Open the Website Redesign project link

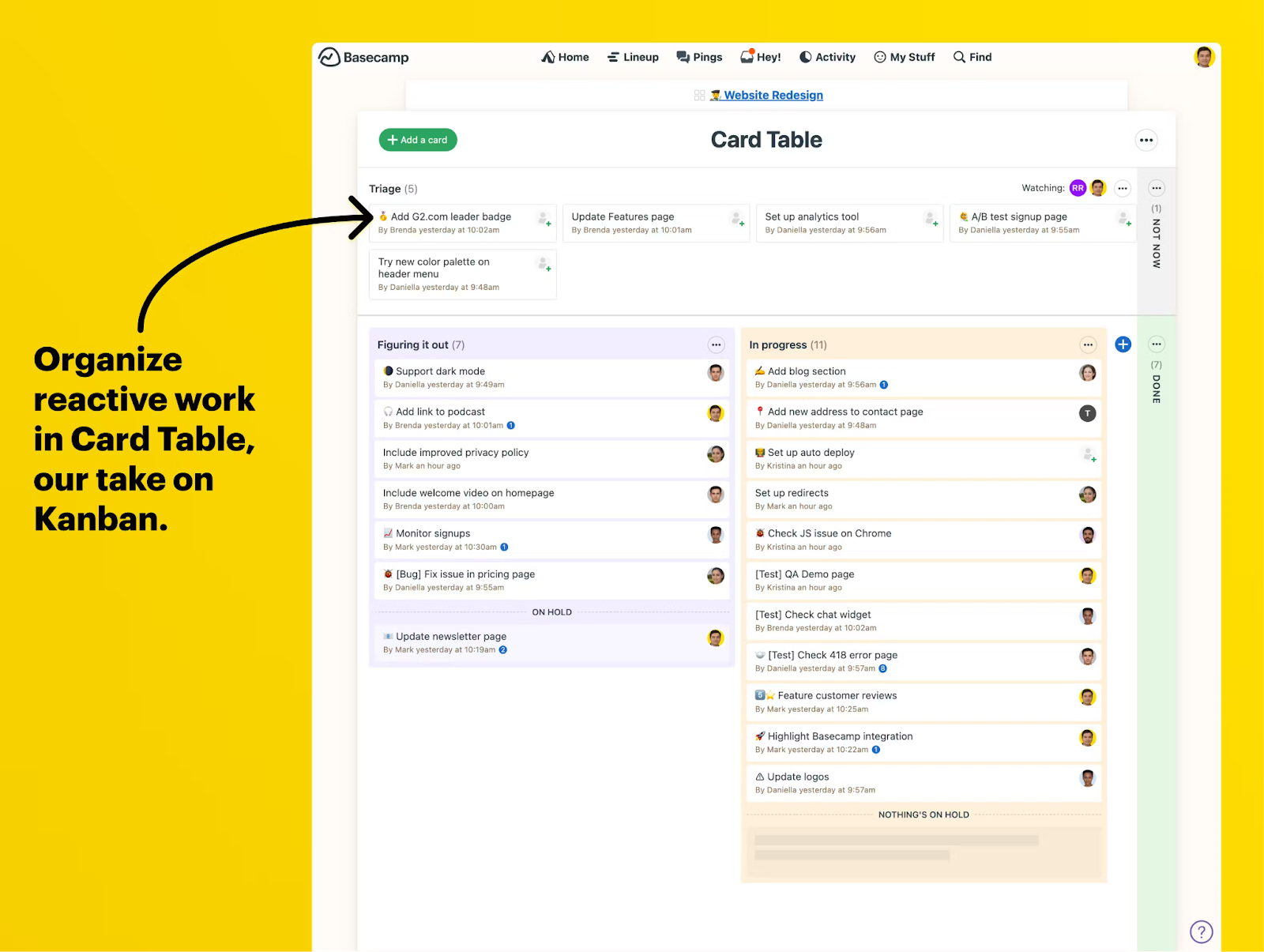773,96
